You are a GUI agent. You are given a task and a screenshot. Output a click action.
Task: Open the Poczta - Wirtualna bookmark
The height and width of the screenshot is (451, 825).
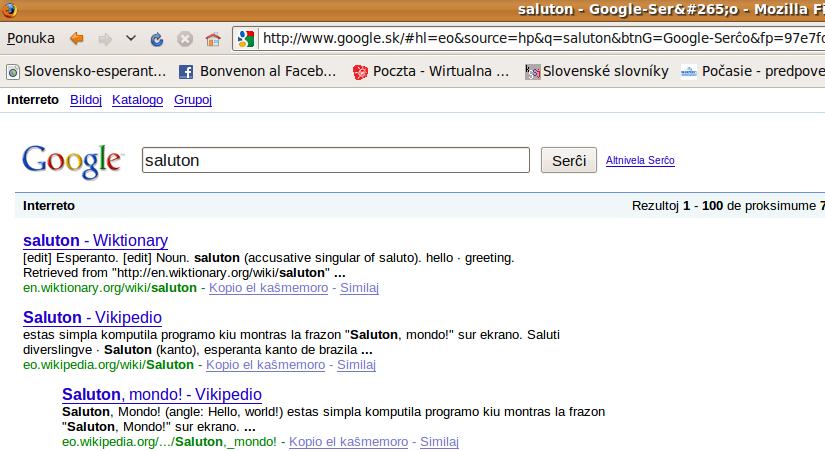point(431,71)
